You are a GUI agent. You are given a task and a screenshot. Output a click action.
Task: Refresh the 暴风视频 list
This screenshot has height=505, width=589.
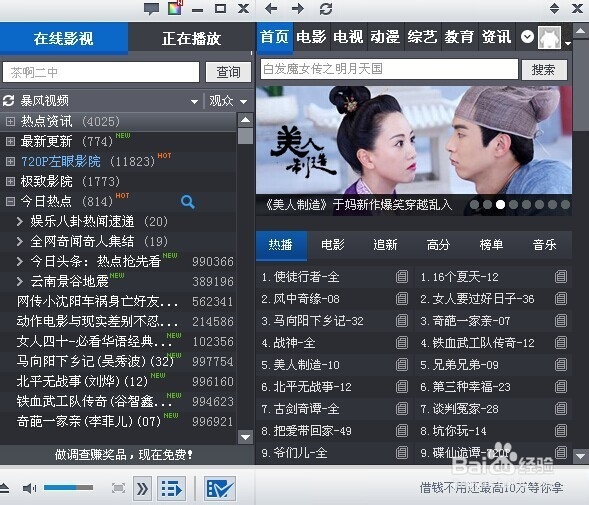coord(8,100)
